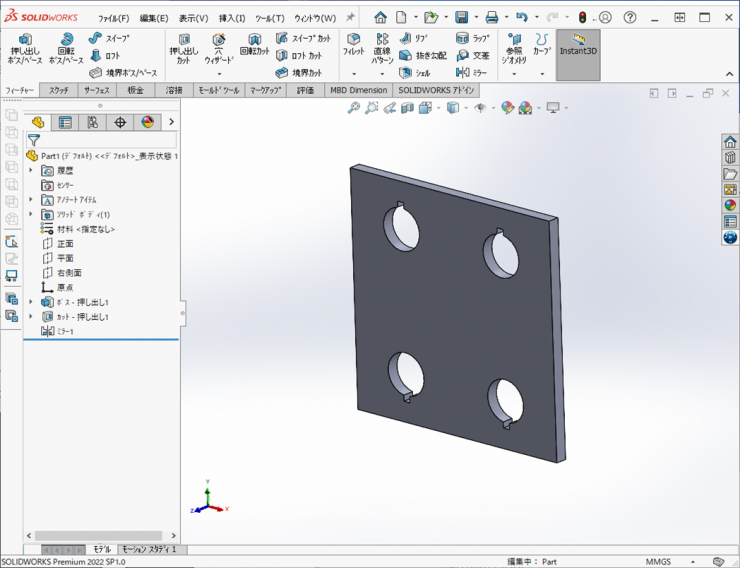This screenshot has width=740, height=568.
Task: Select the Fillet tool in ribbon
Action: (353, 45)
